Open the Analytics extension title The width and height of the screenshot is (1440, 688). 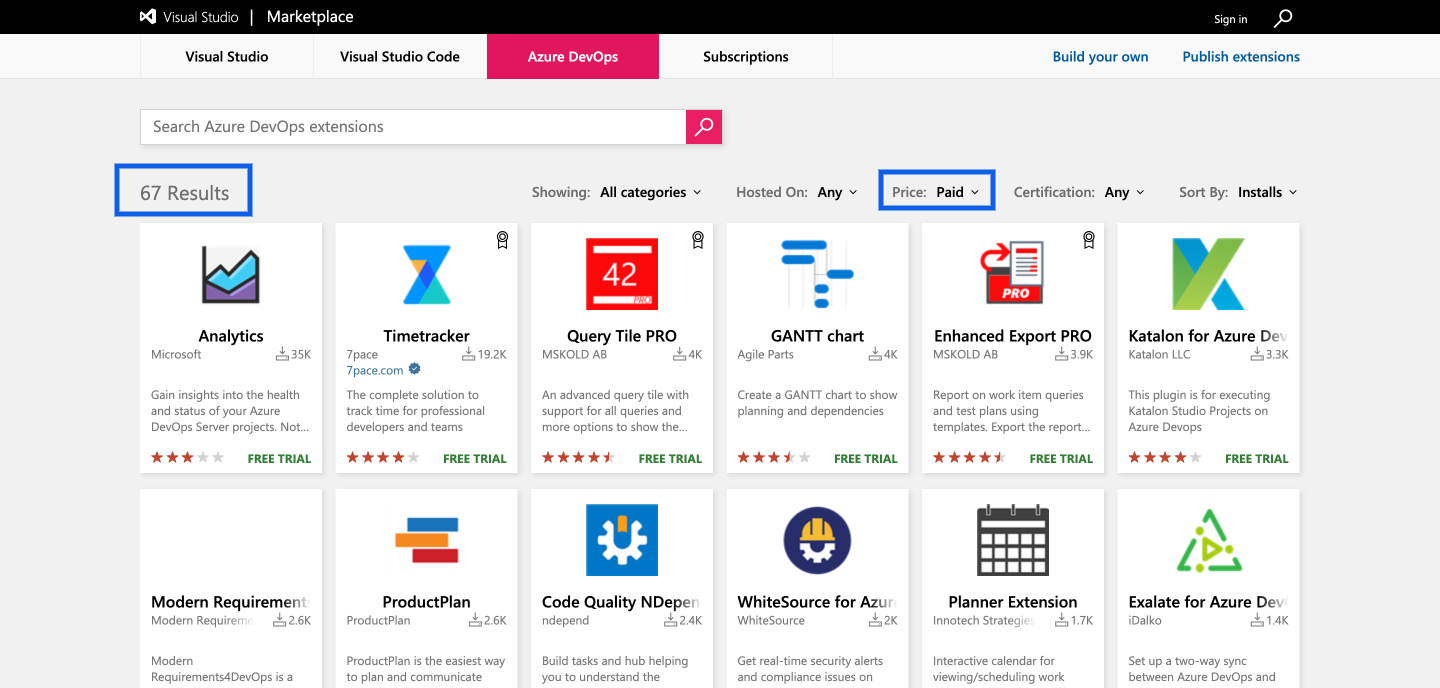point(231,336)
